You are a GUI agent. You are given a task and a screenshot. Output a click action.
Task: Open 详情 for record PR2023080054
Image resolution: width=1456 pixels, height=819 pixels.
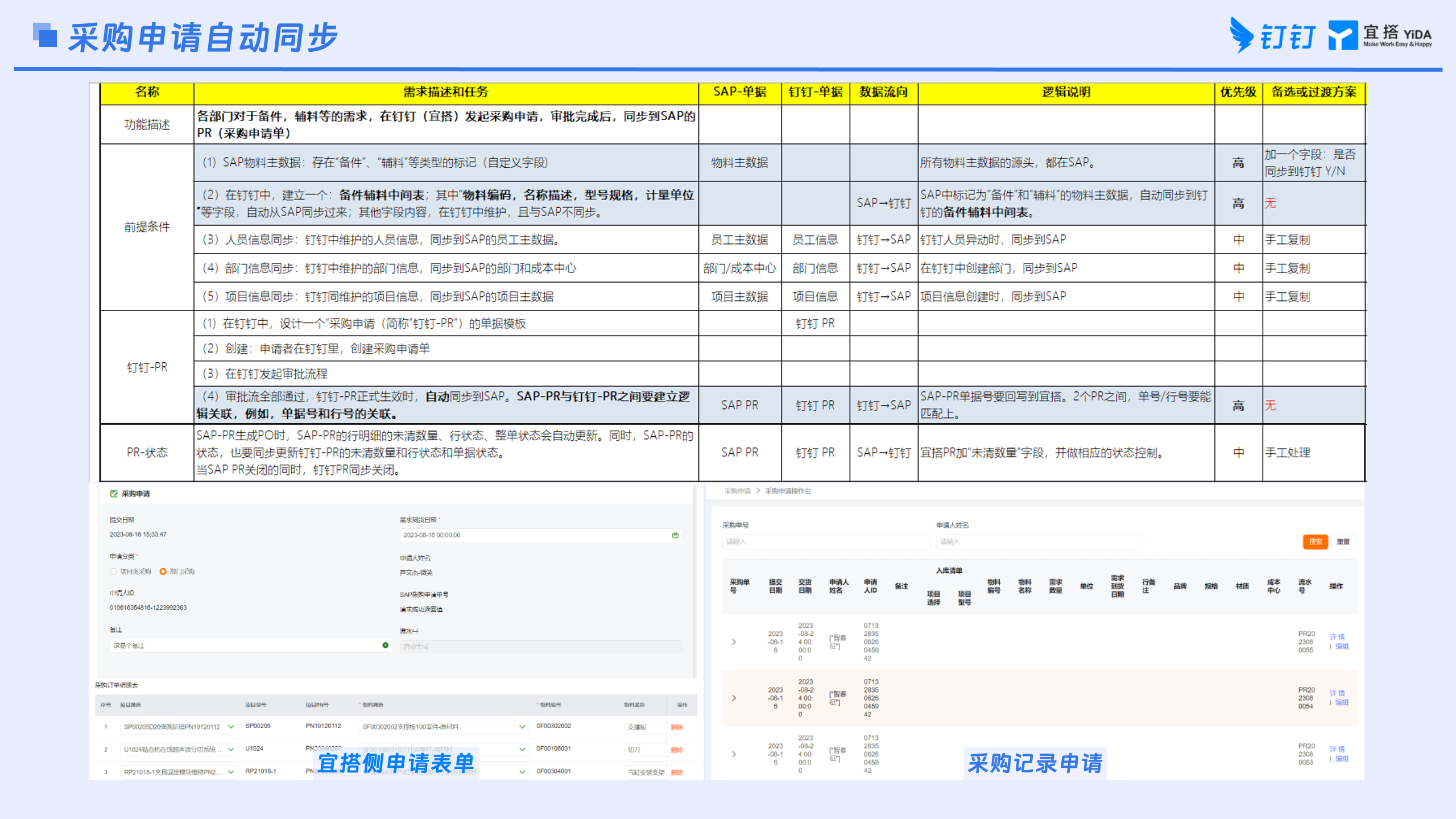(x=1337, y=693)
